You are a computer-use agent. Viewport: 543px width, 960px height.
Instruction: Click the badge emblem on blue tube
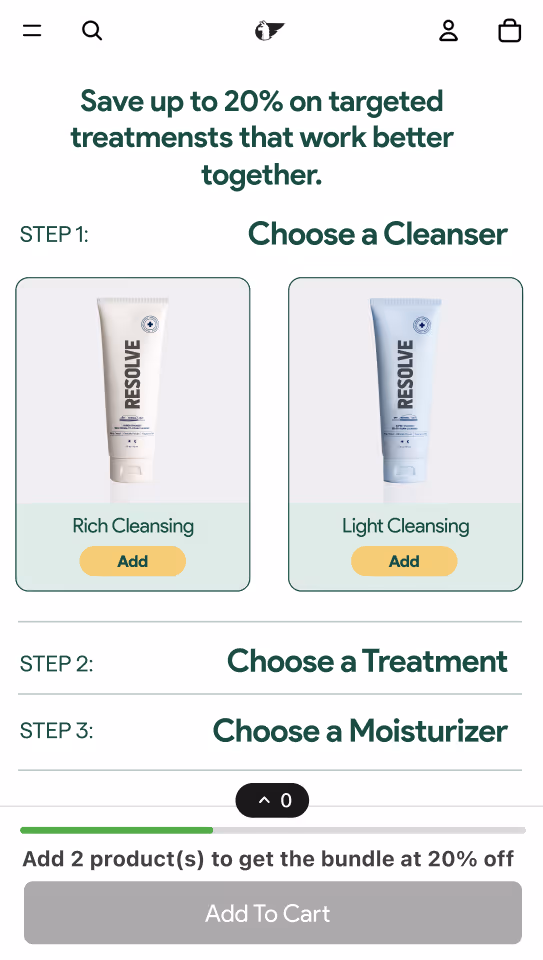(422, 324)
